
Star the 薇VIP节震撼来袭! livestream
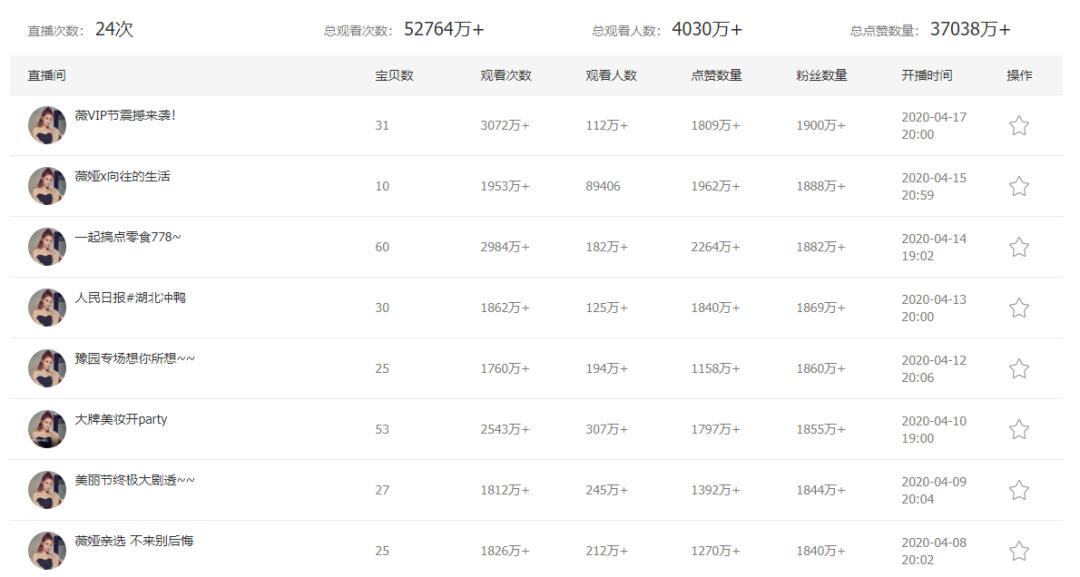[x=1019, y=125]
